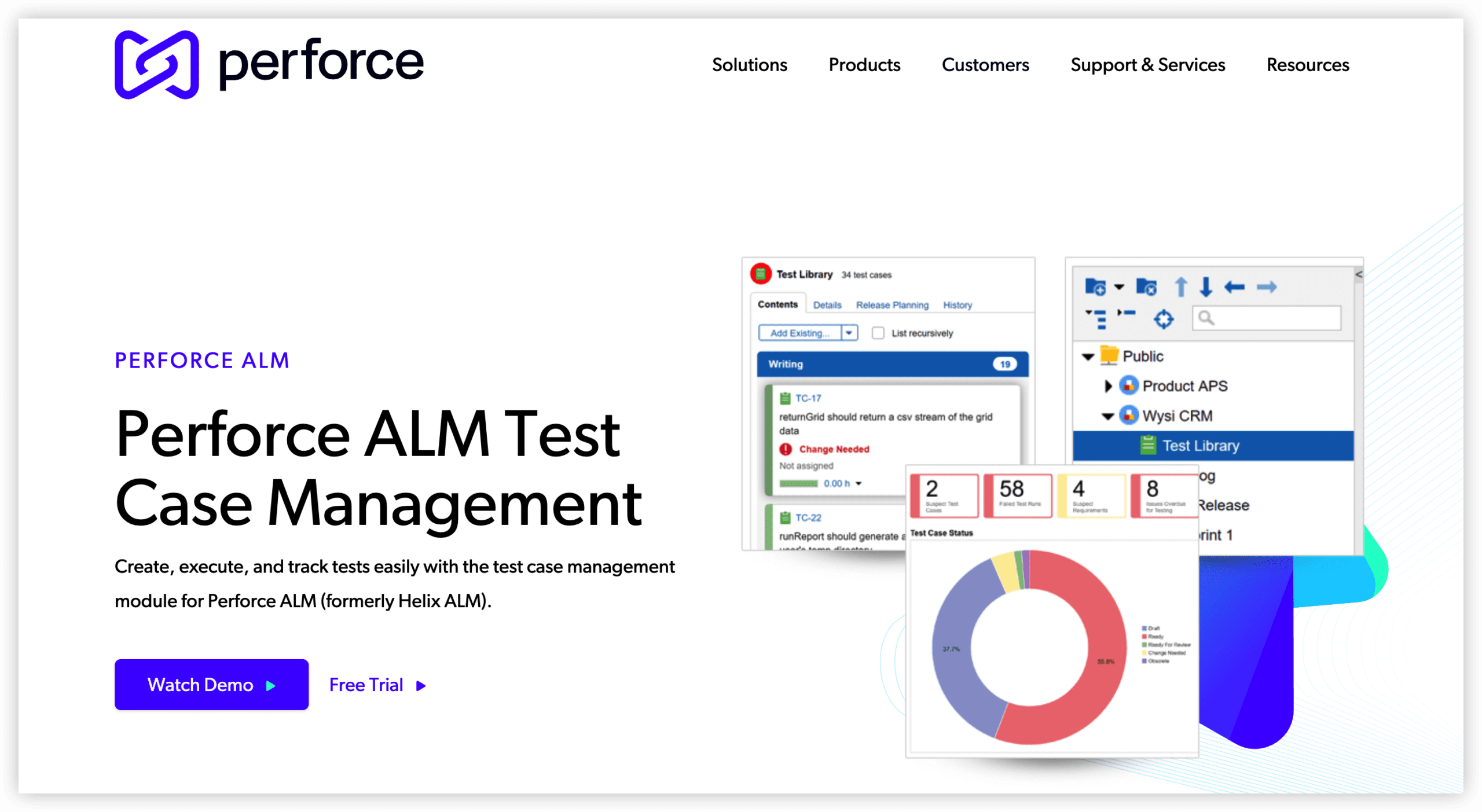Screen dimensions: 1482x812
Task: Select Test Library in the tree
Action: [x=1201, y=446]
